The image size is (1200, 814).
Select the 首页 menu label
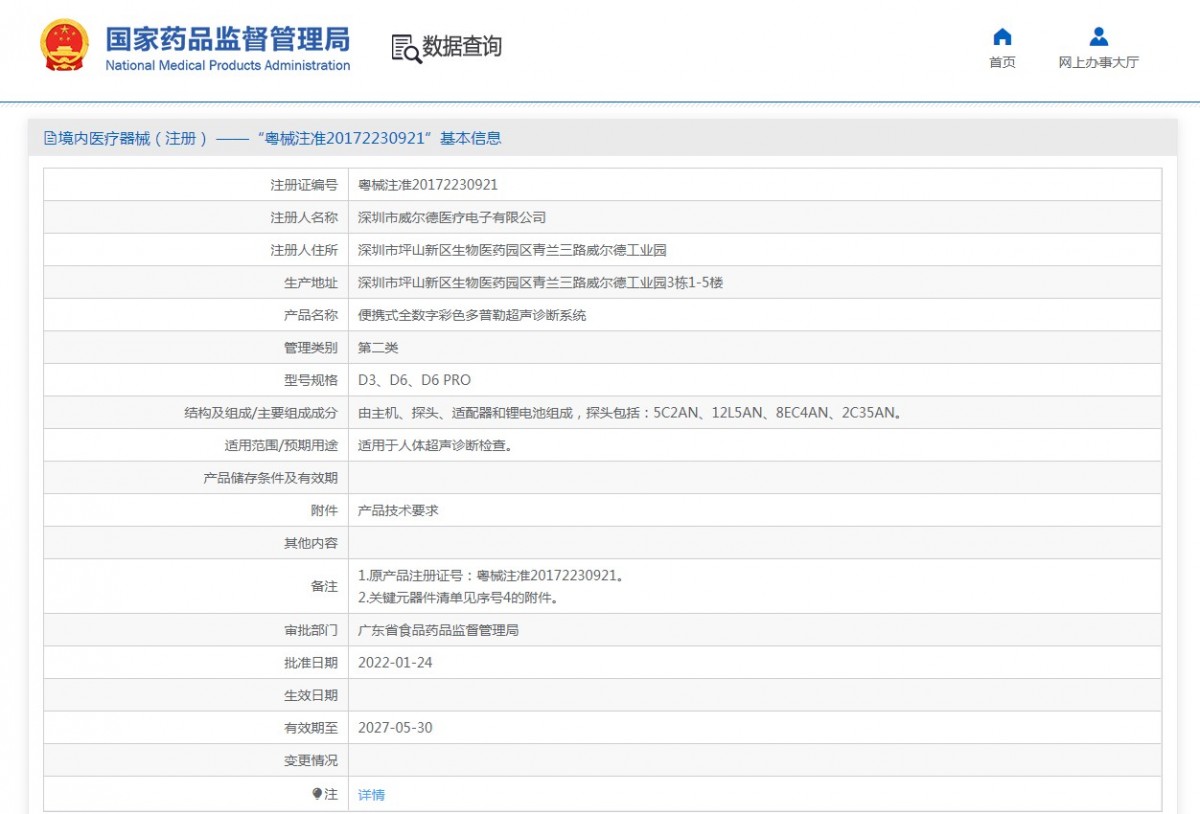coord(1002,62)
